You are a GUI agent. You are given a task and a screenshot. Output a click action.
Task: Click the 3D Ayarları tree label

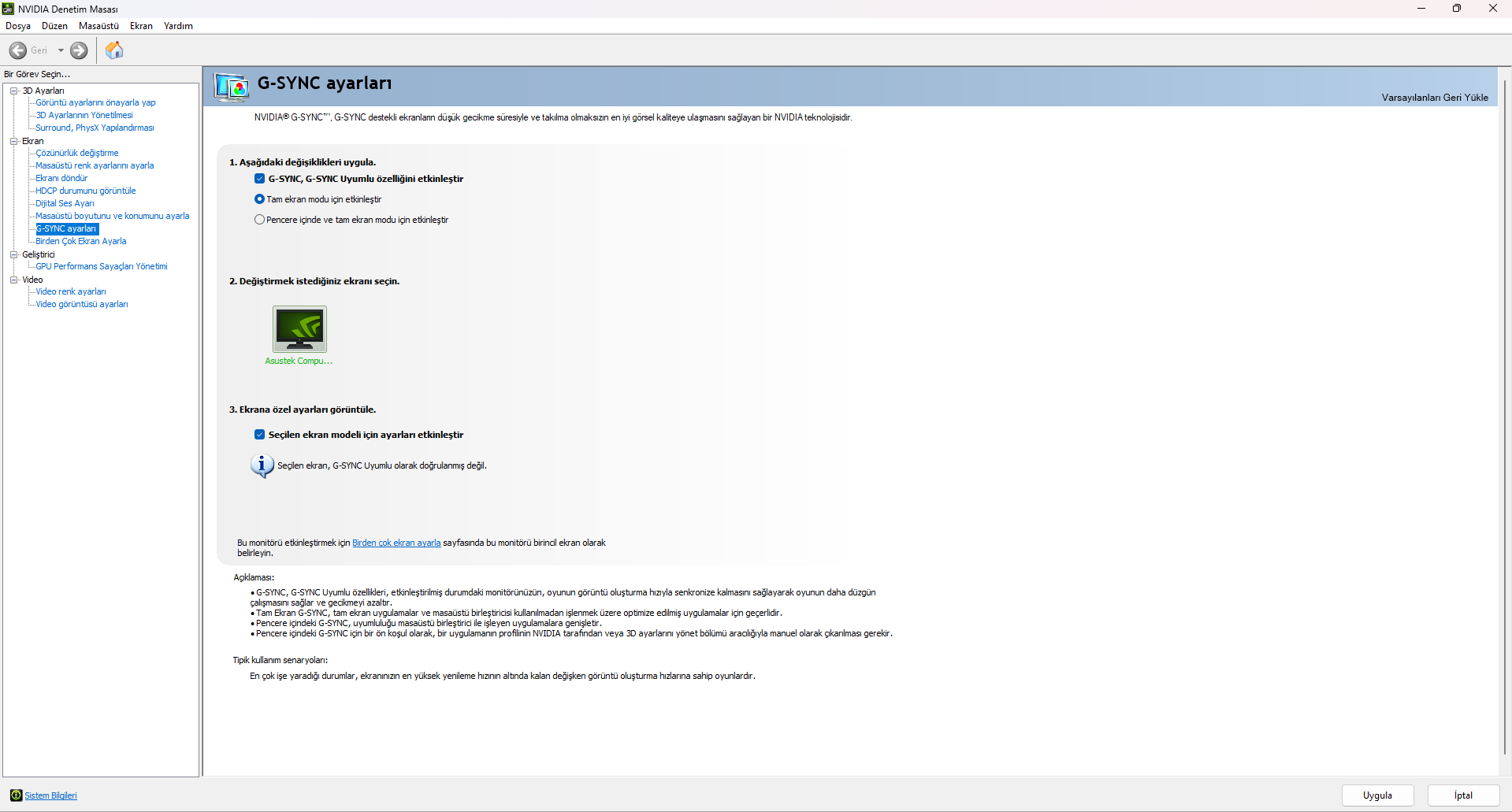[43, 91]
